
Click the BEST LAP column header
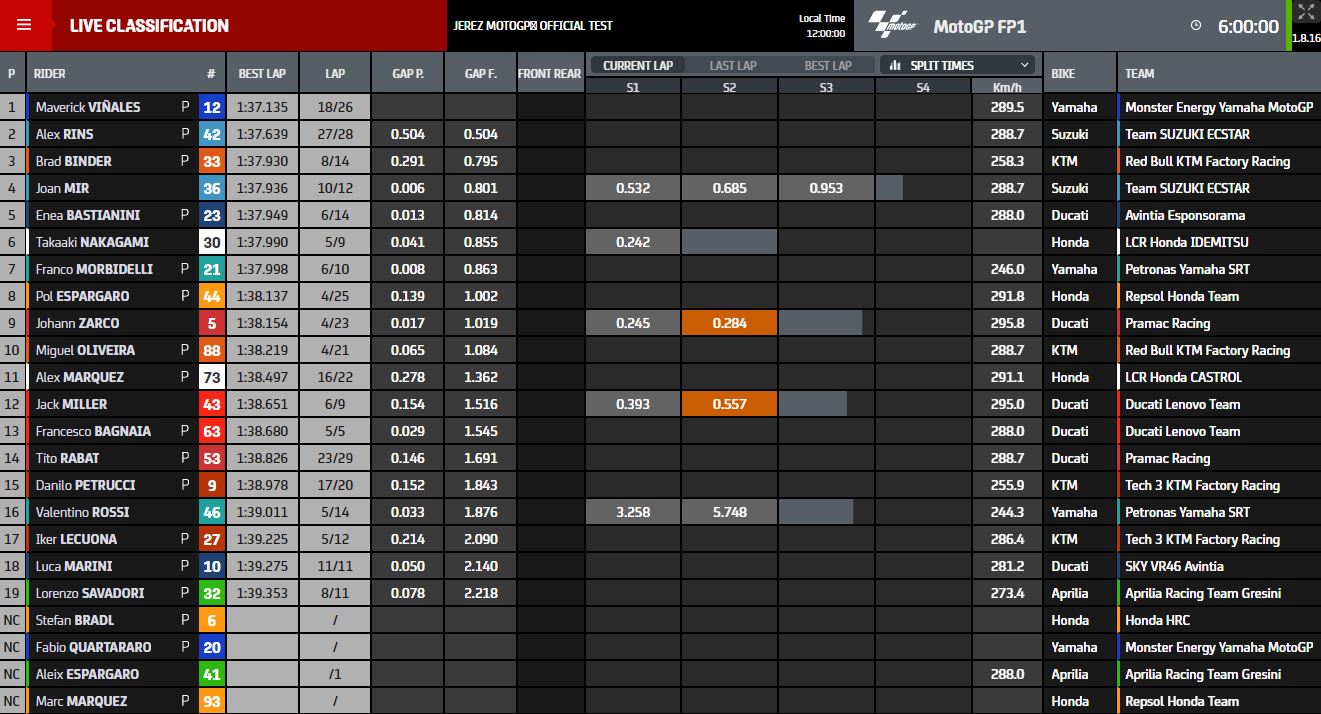(x=262, y=73)
